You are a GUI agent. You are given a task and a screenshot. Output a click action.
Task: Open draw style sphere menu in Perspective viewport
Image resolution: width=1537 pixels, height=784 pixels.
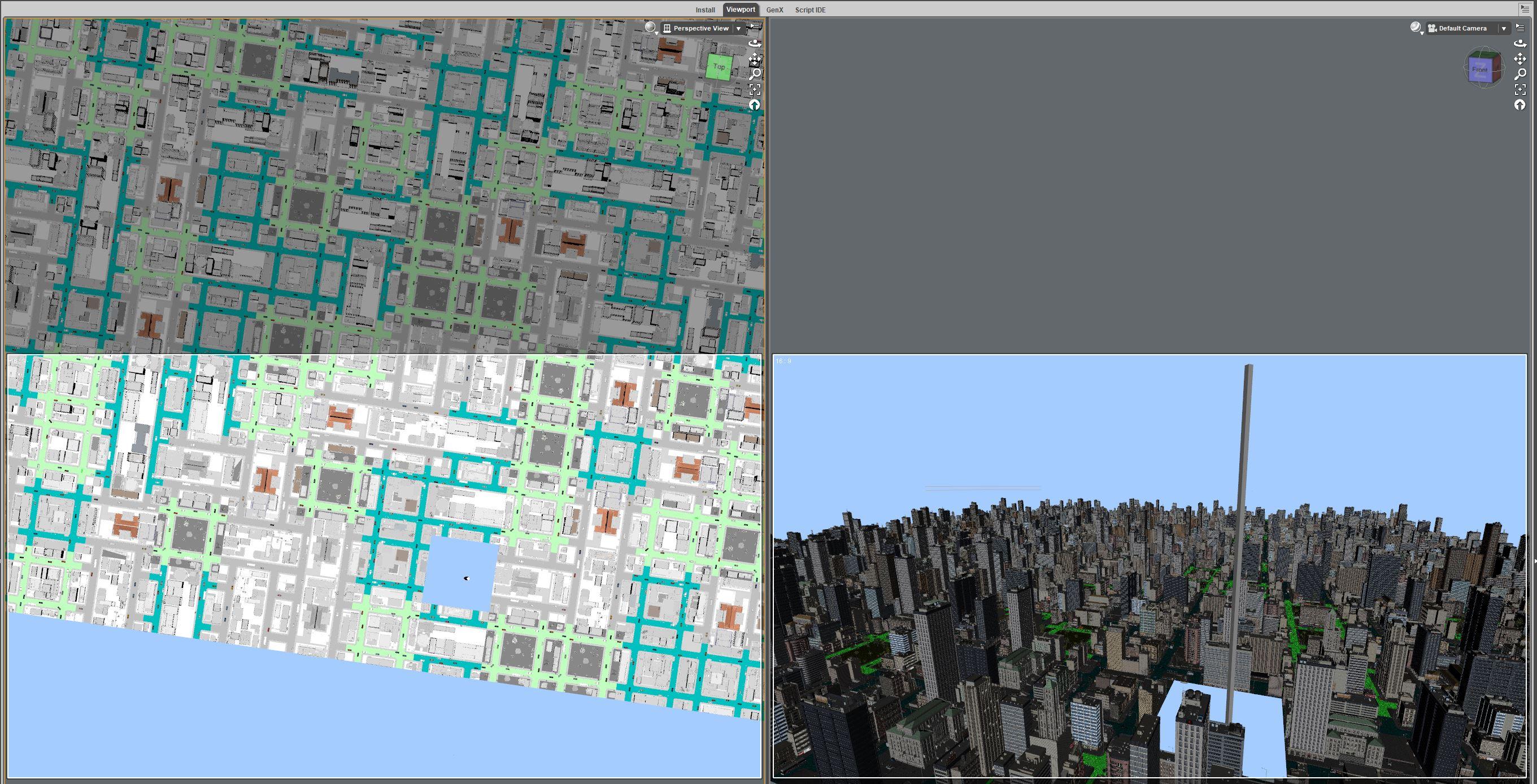(x=651, y=28)
